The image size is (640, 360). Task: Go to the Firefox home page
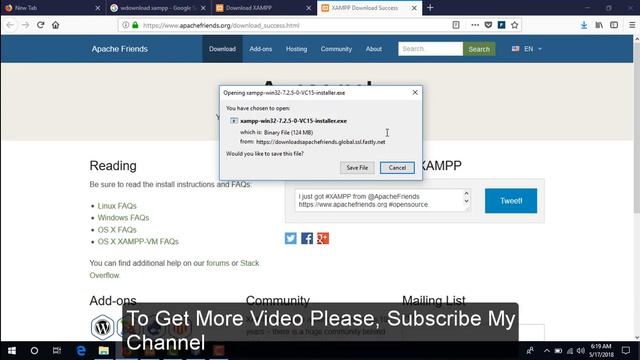tap(56, 25)
